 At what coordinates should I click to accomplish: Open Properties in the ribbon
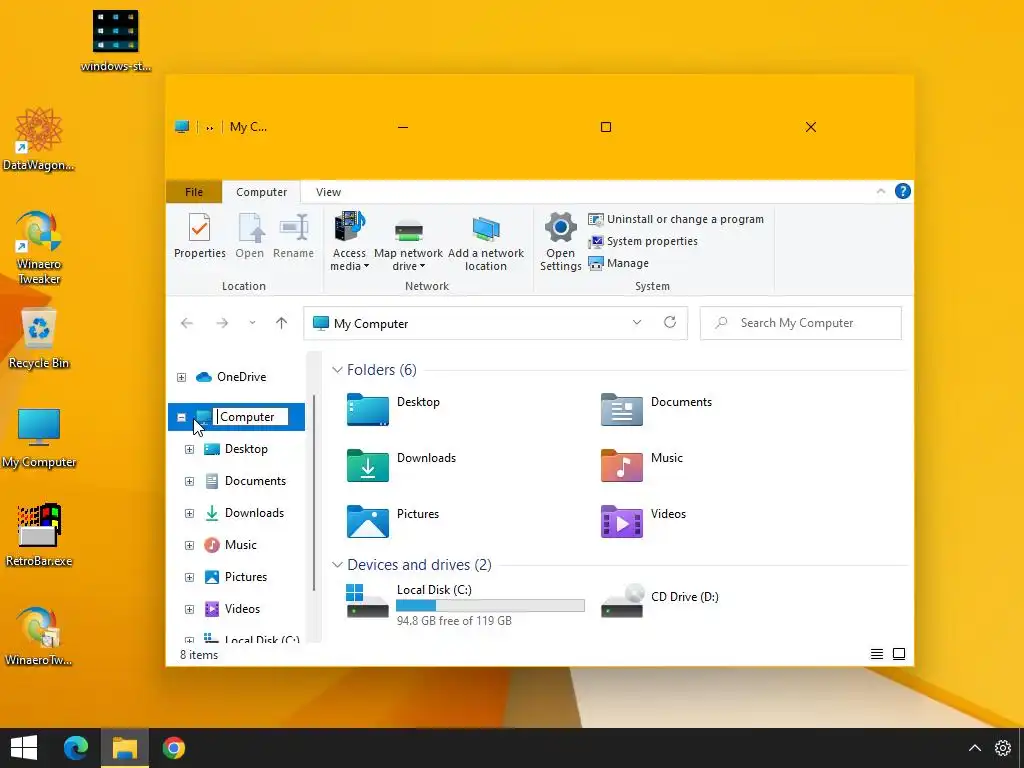[x=199, y=236]
